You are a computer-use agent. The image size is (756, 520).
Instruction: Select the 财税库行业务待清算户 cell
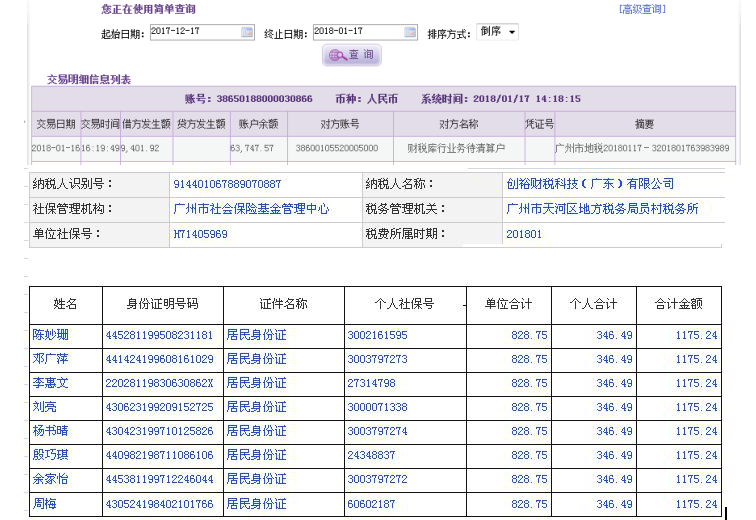[456, 148]
